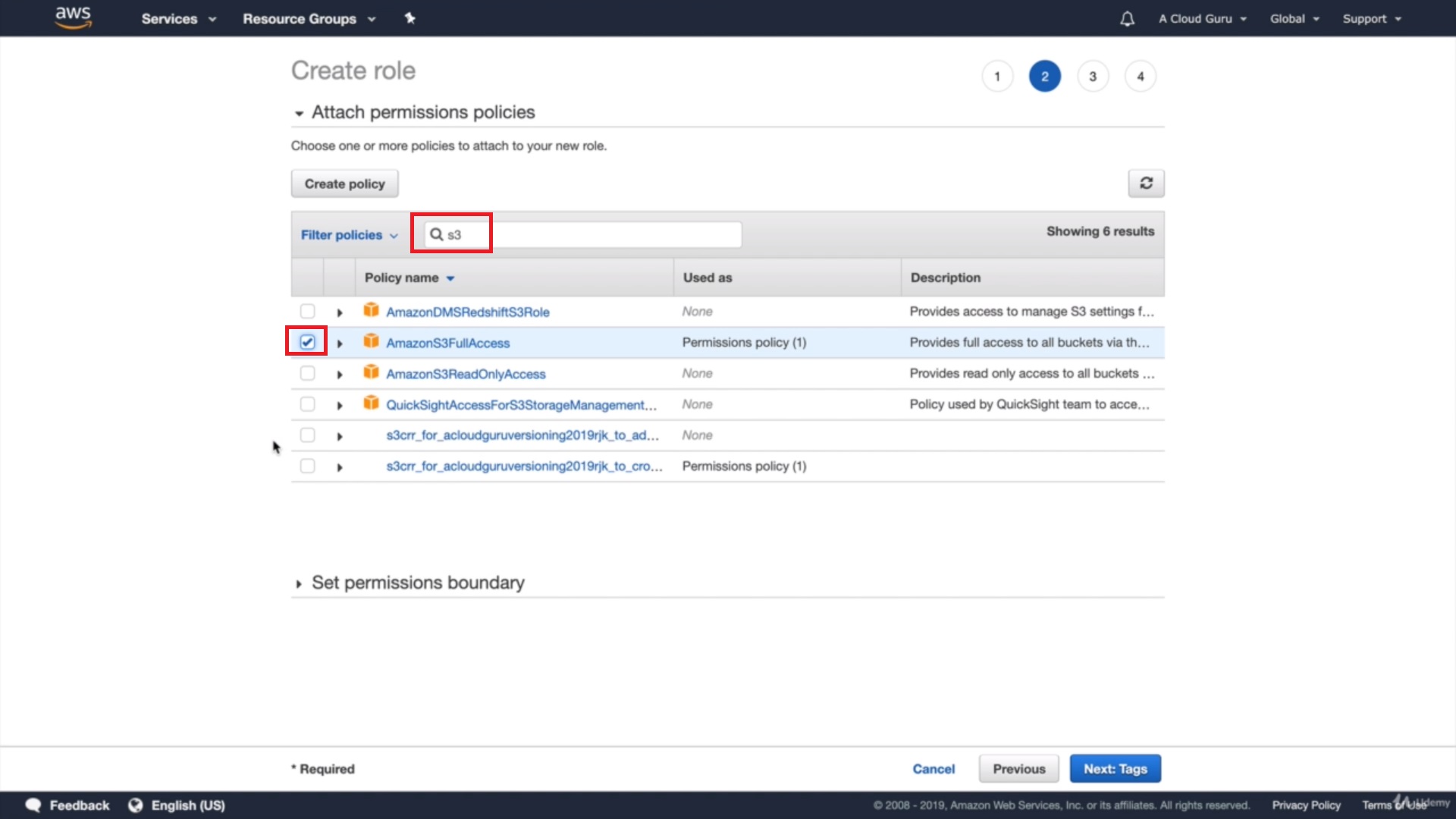This screenshot has height=819, width=1456.
Task: Uncheck the AmazonS3FullAccess policy checkbox
Action: tap(307, 342)
